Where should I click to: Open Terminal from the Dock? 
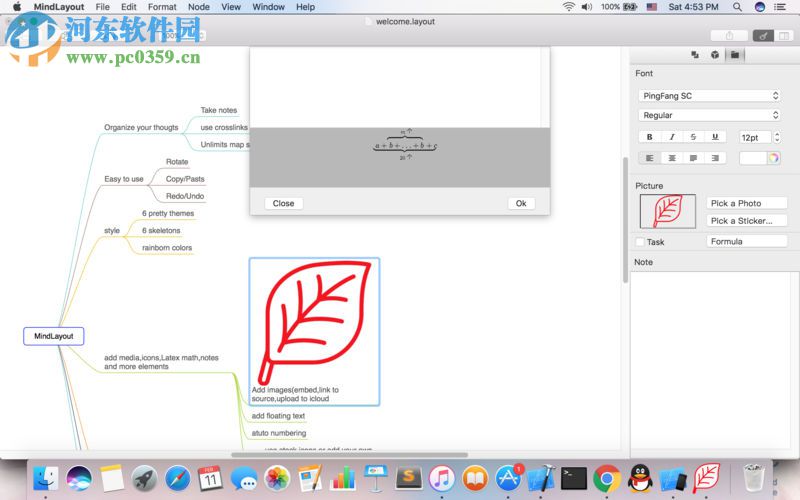click(x=574, y=479)
